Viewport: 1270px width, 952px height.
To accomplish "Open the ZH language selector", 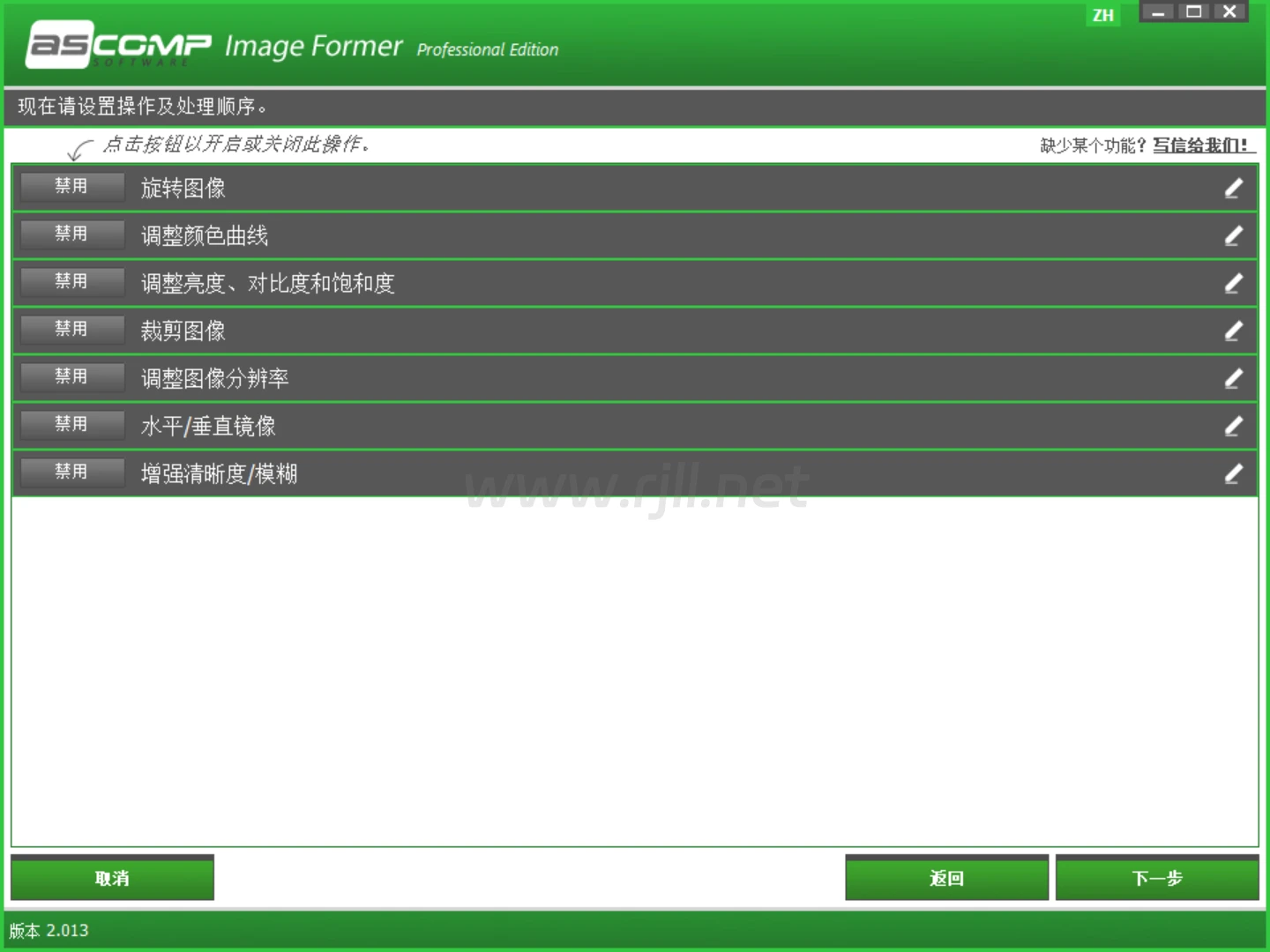I will tap(1102, 15).
